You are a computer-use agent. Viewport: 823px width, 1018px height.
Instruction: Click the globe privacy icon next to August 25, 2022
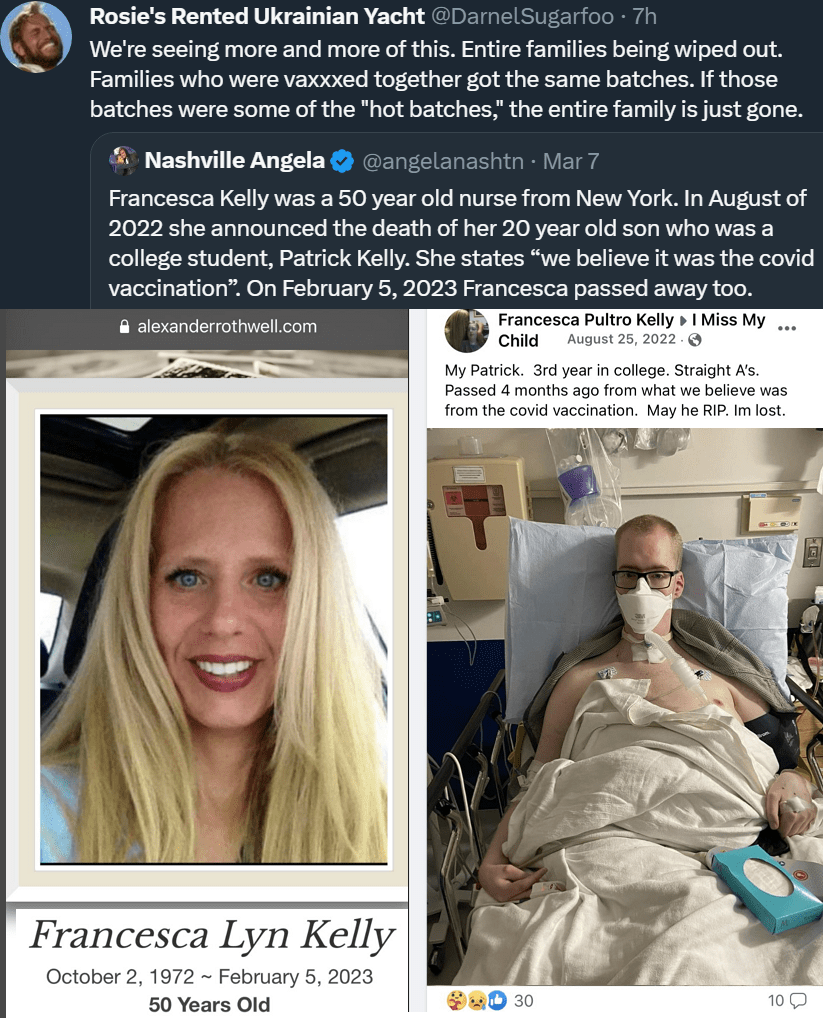tap(694, 340)
